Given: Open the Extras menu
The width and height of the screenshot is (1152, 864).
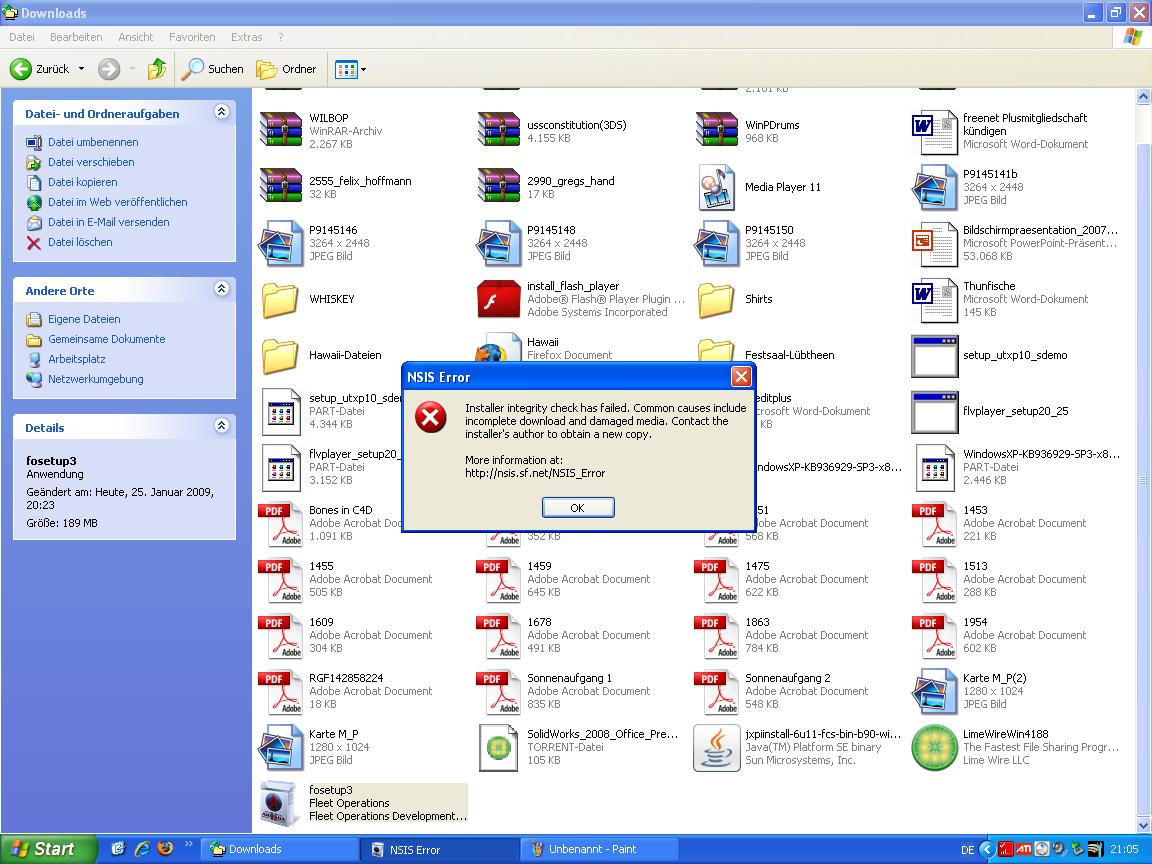Looking at the screenshot, I should [246, 37].
